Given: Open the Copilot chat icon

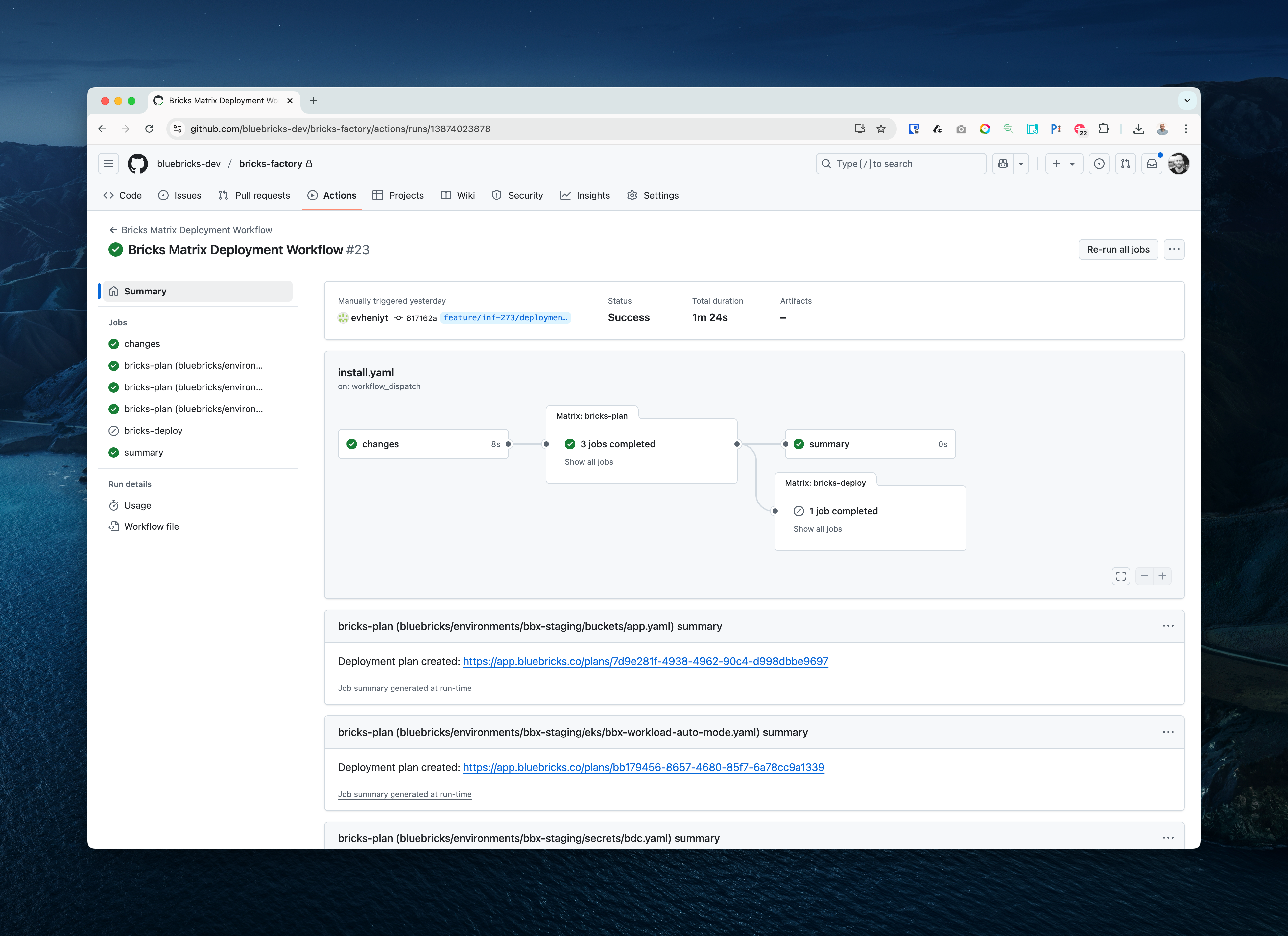Looking at the screenshot, I should (x=1003, y=163).
